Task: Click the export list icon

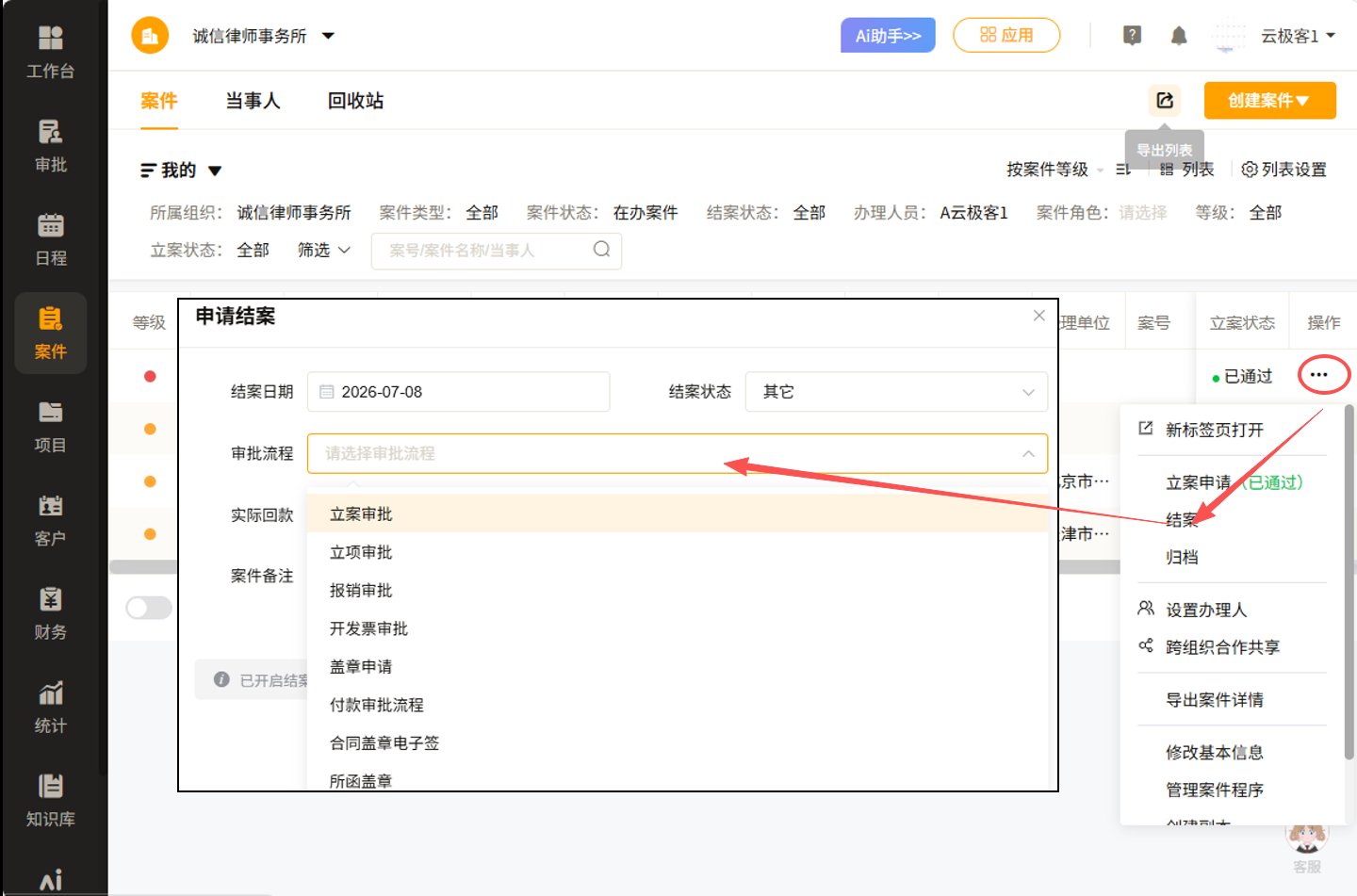Action: click(1165, 100)
